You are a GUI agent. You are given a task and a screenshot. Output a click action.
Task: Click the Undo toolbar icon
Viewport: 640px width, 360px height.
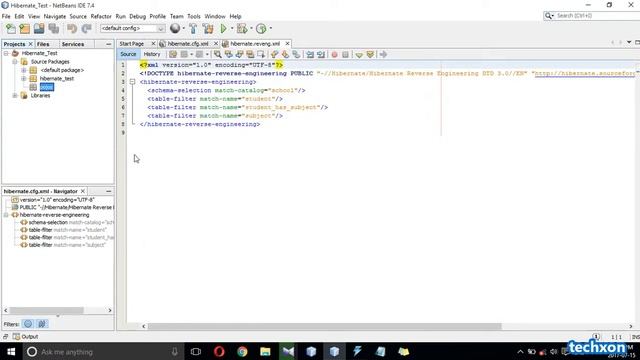point(72,29)
